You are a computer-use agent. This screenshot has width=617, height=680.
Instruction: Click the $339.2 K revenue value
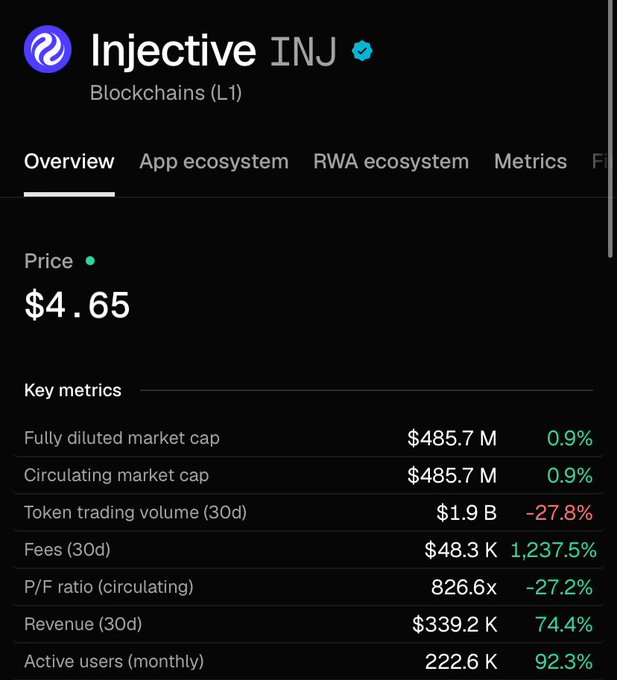pyautogui.click(x=454, y=624)
